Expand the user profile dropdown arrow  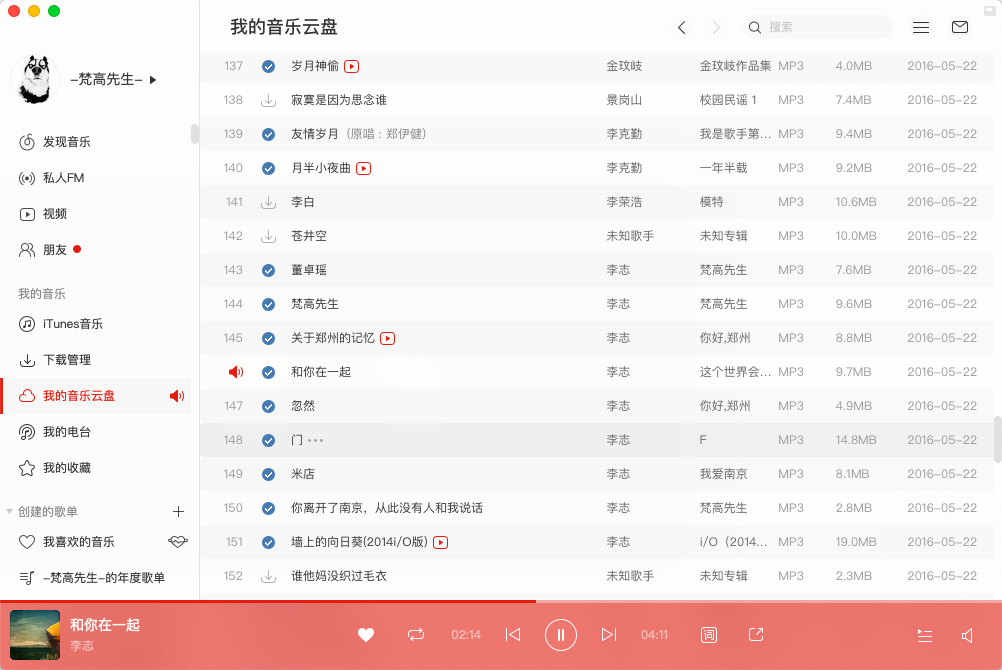point(153,79)
